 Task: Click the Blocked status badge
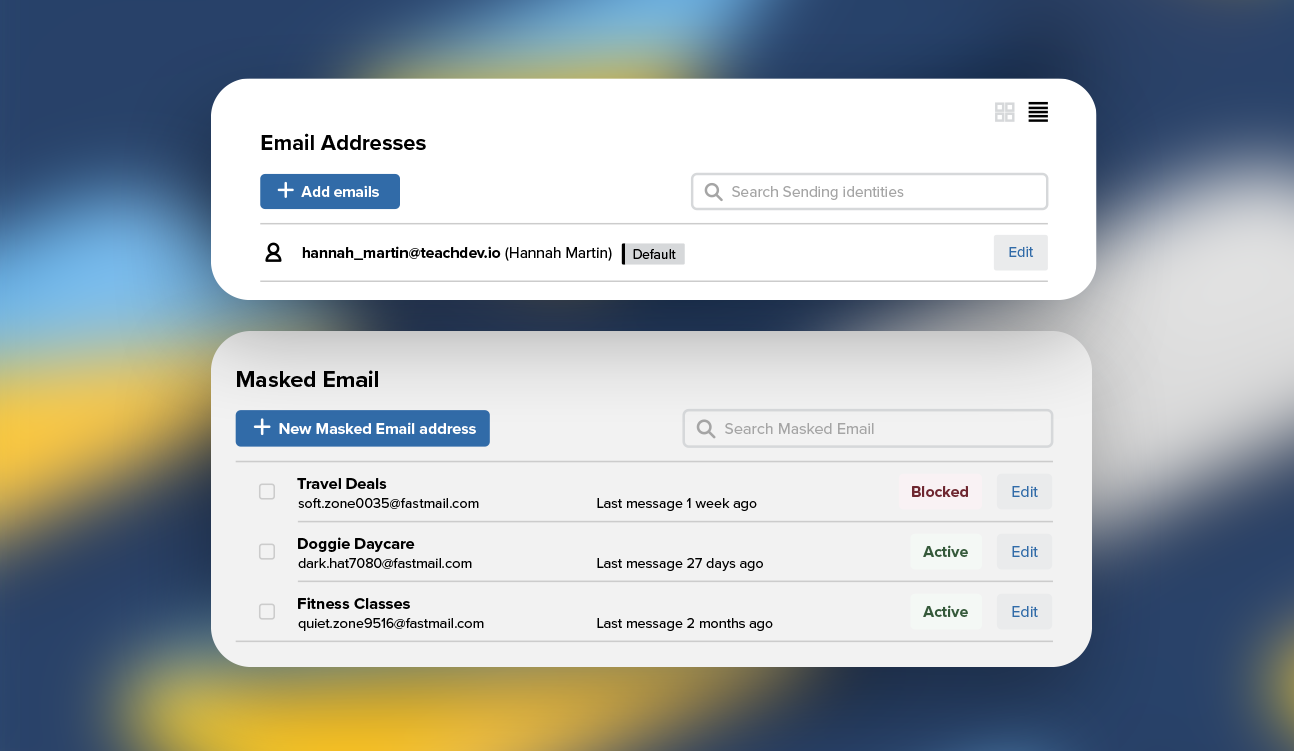(939, 492)
